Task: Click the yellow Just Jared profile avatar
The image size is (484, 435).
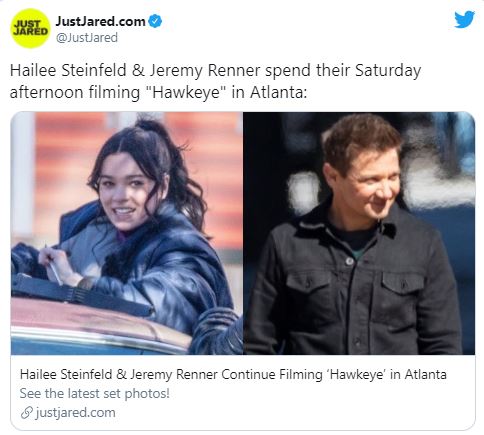Action: click(30, 28)
